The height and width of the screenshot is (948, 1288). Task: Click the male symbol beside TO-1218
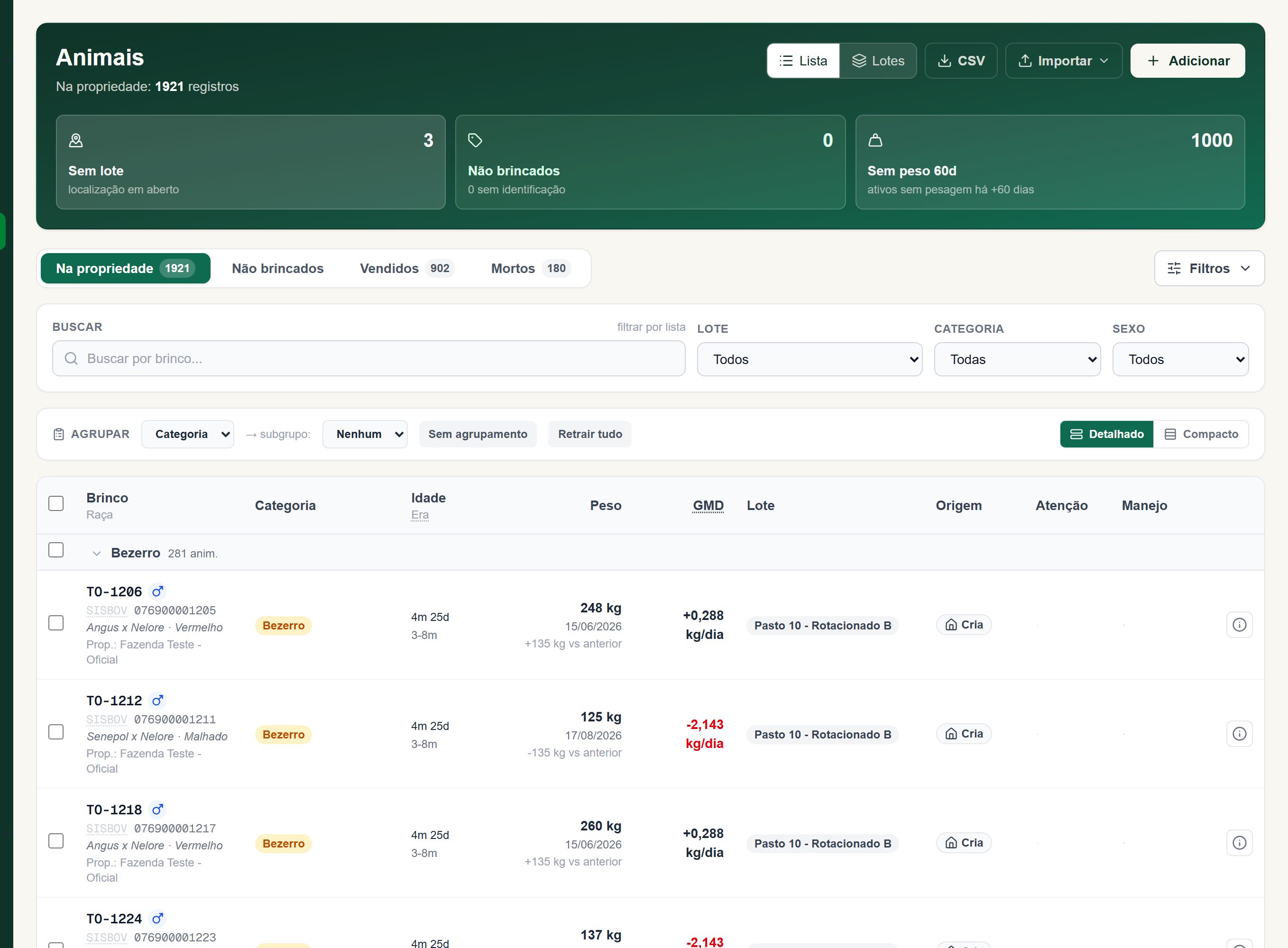coord(157,809)
